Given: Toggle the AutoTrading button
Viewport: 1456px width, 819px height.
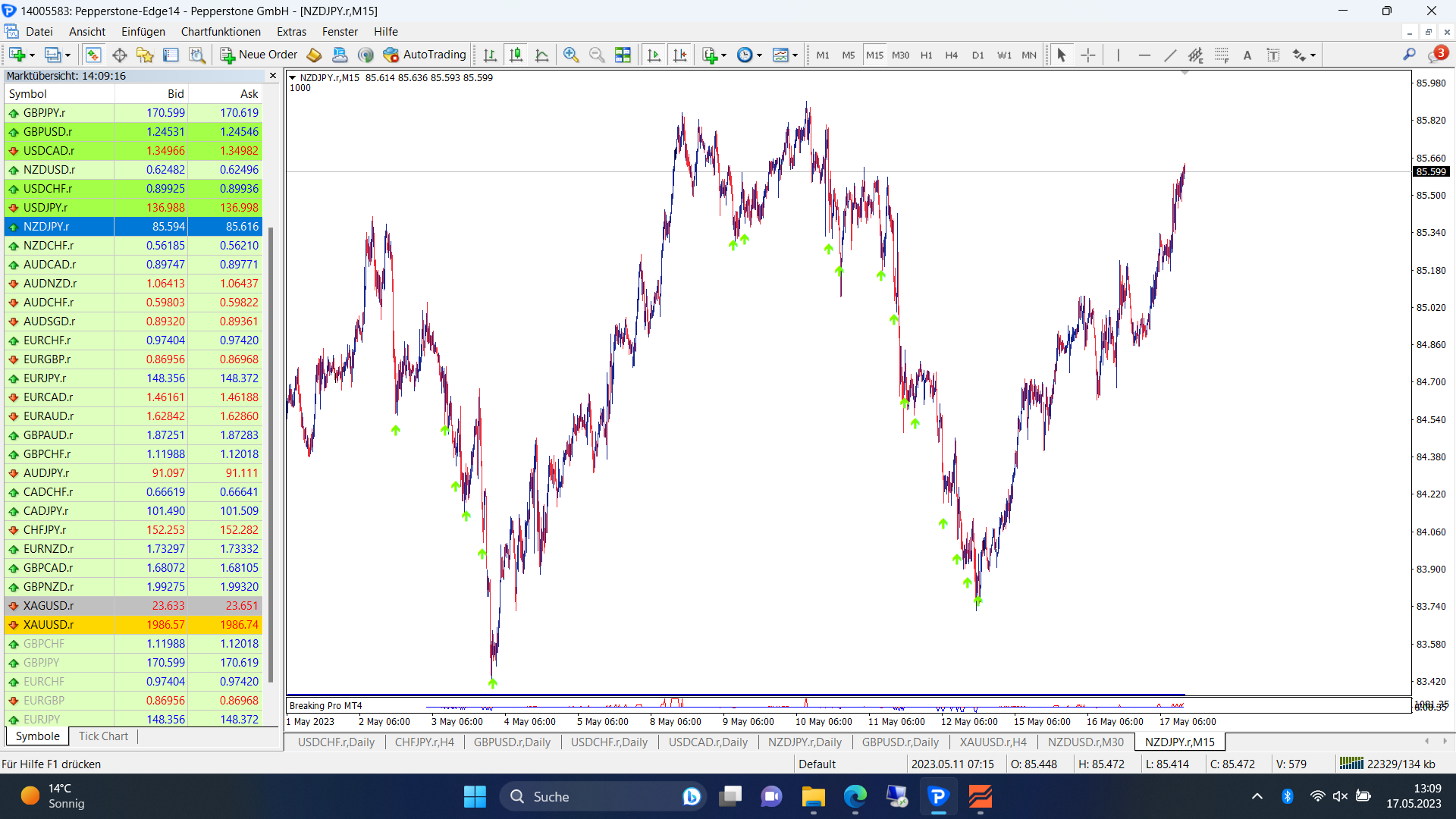Looking at the screenshot, I should (425, 55).
